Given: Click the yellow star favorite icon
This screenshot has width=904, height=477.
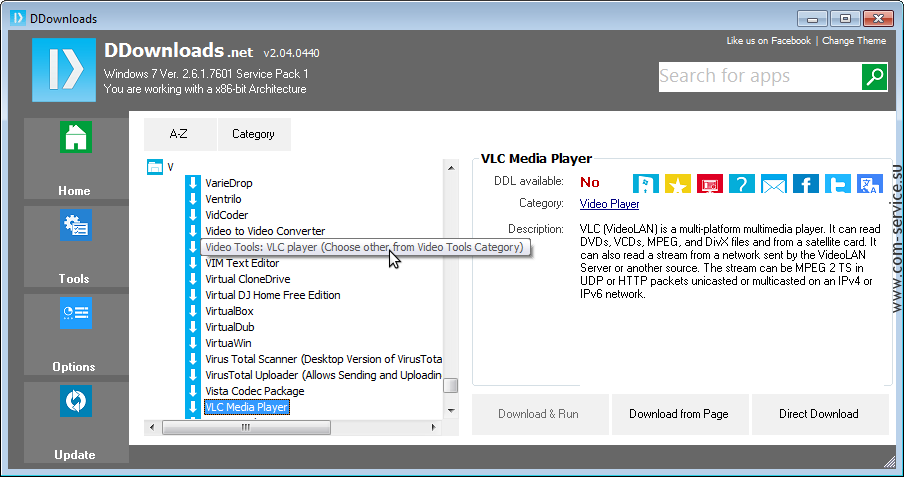Looking at the screenshot, I should pos(678,183).
